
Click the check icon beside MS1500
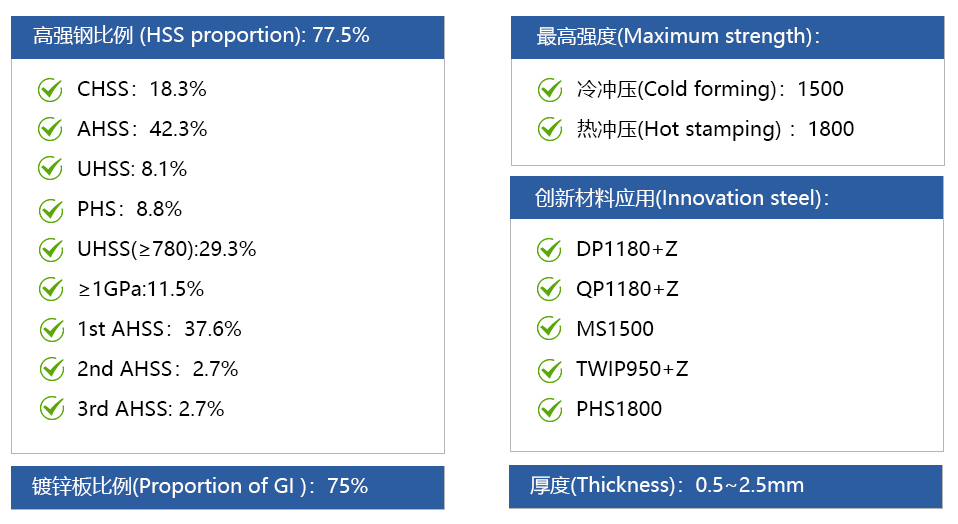(549, 329)
